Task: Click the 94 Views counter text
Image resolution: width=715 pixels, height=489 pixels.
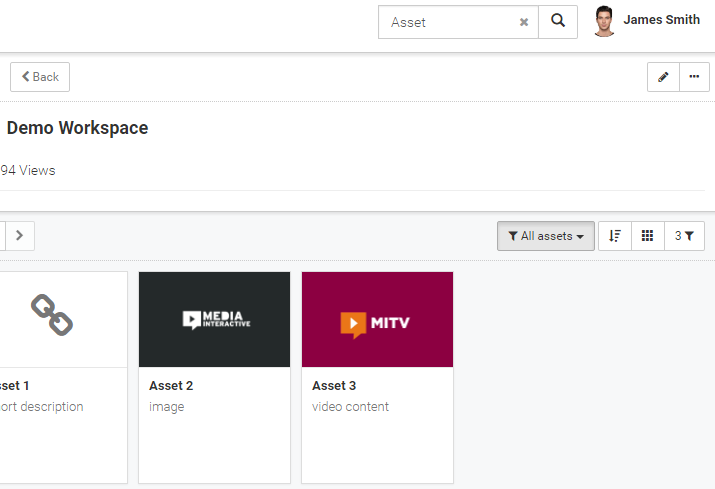Action: [27, 170]
